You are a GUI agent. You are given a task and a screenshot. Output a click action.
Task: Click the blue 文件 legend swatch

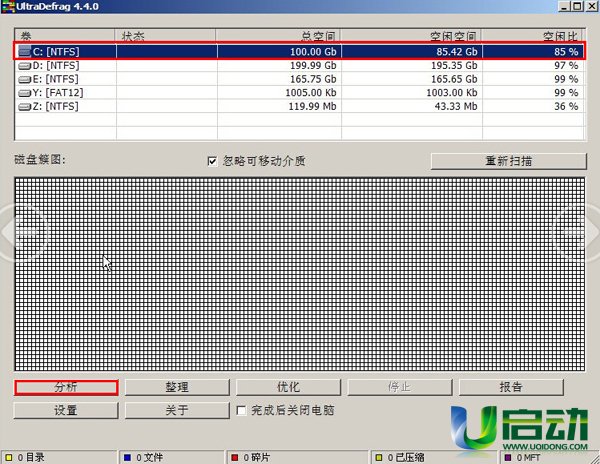point(127,457)
